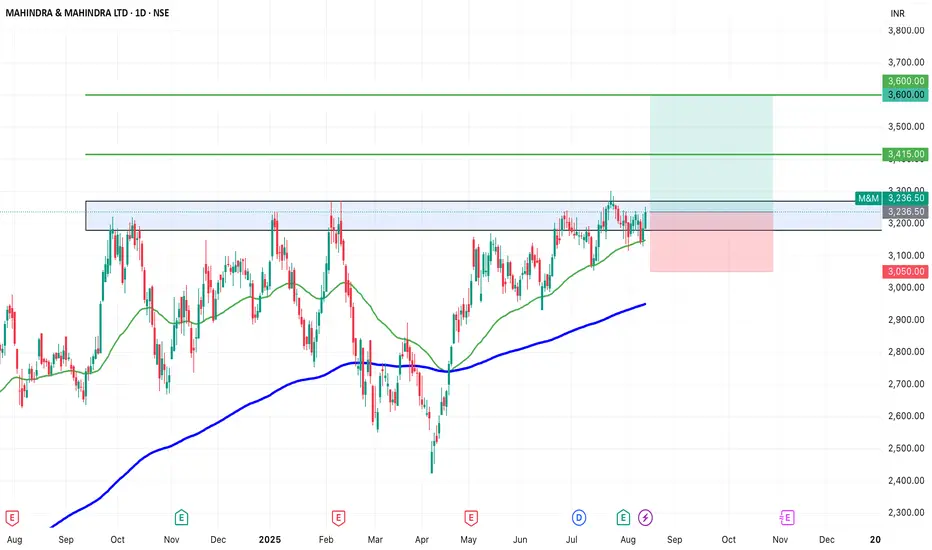Click the red earnings E marker above May
The image size is (932, 550).
[471, 518]
